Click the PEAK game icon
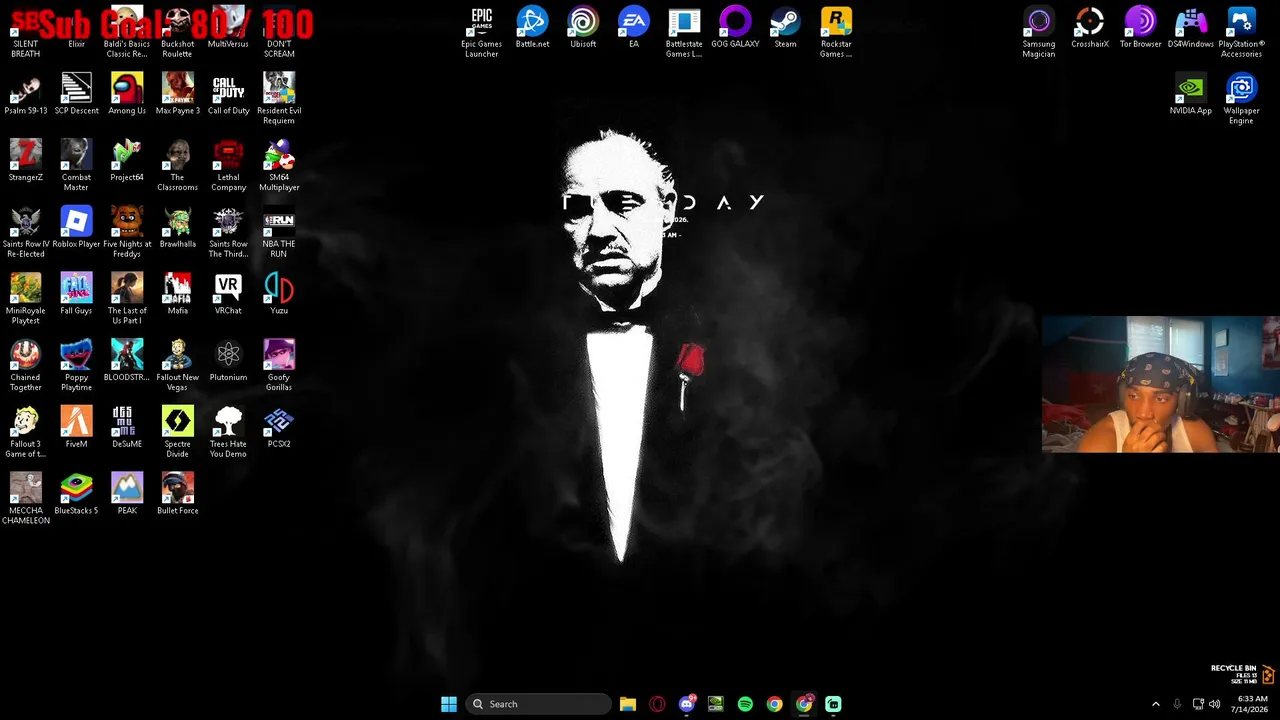 pos(127,495)
